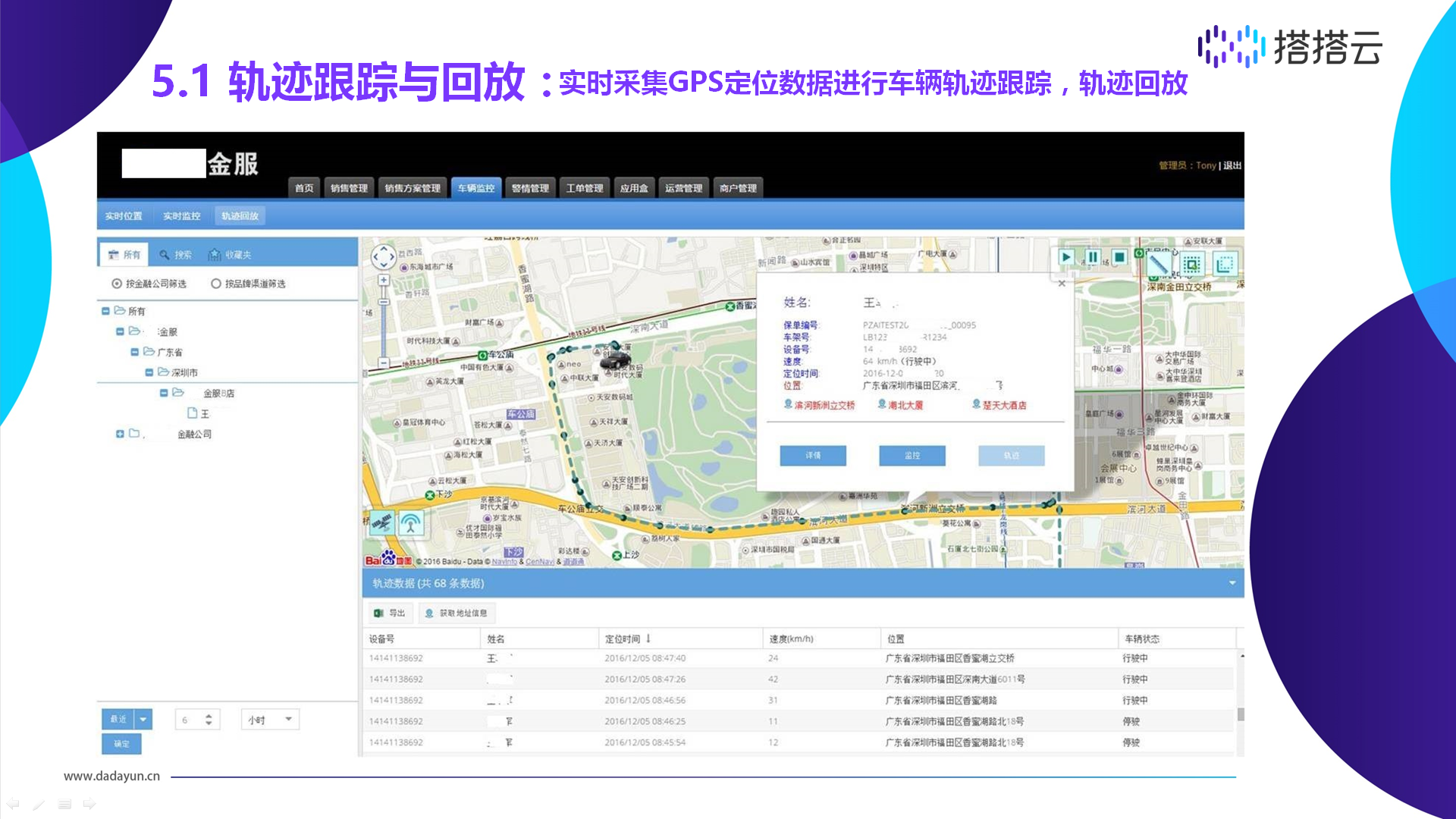Open the 工单管理 nav menu

pos(585,188)
